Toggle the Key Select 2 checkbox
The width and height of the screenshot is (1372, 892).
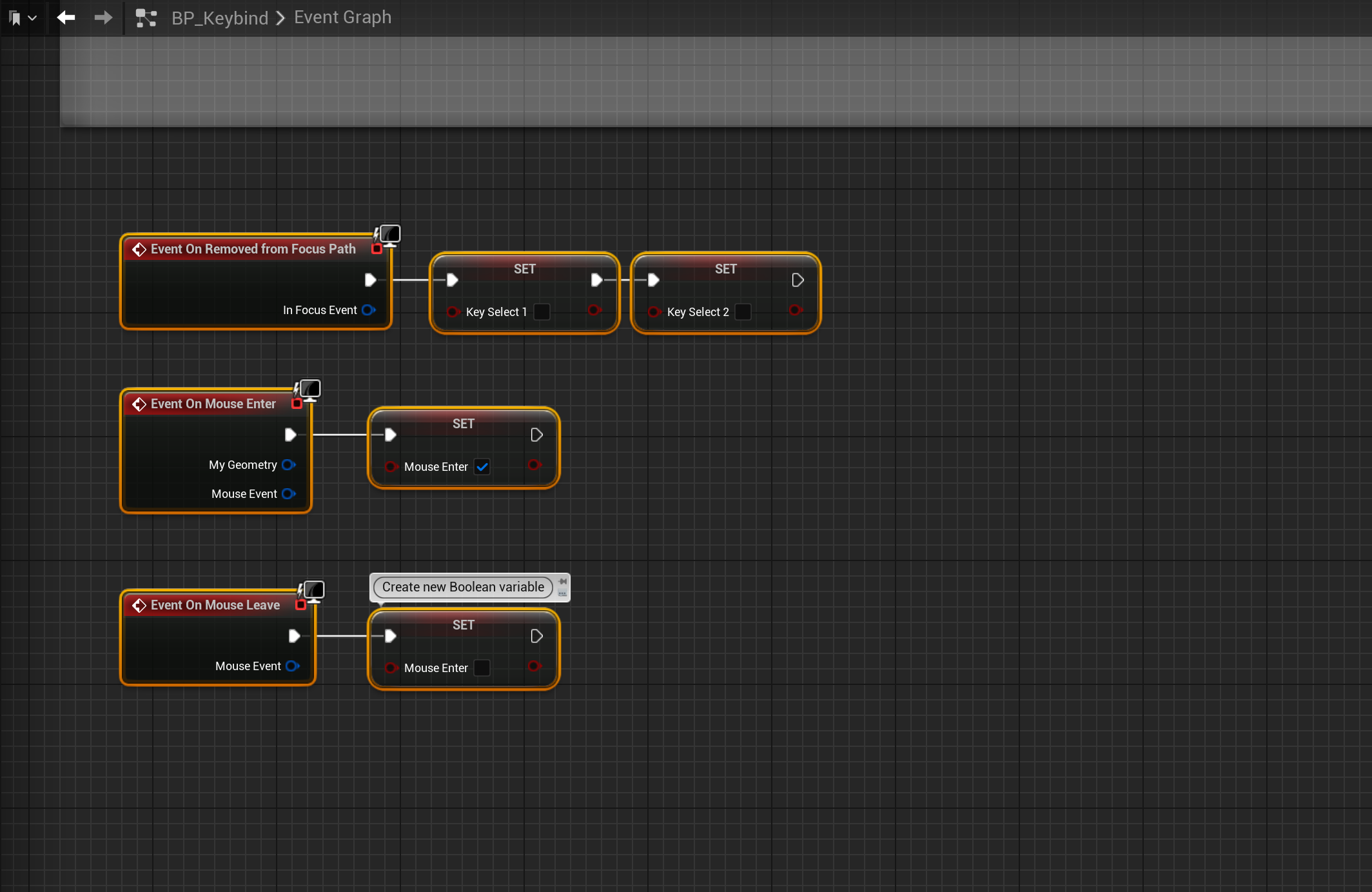click(x=743, y=312)
